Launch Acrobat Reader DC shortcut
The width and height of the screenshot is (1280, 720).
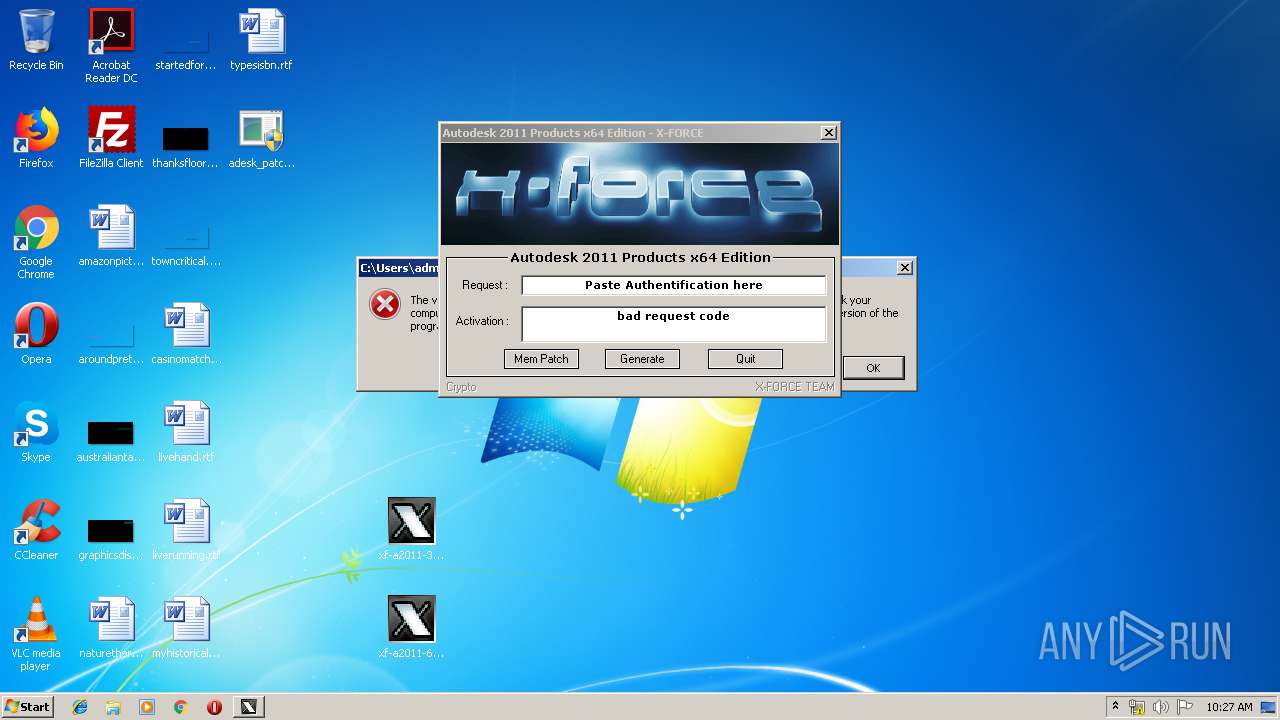111,45
